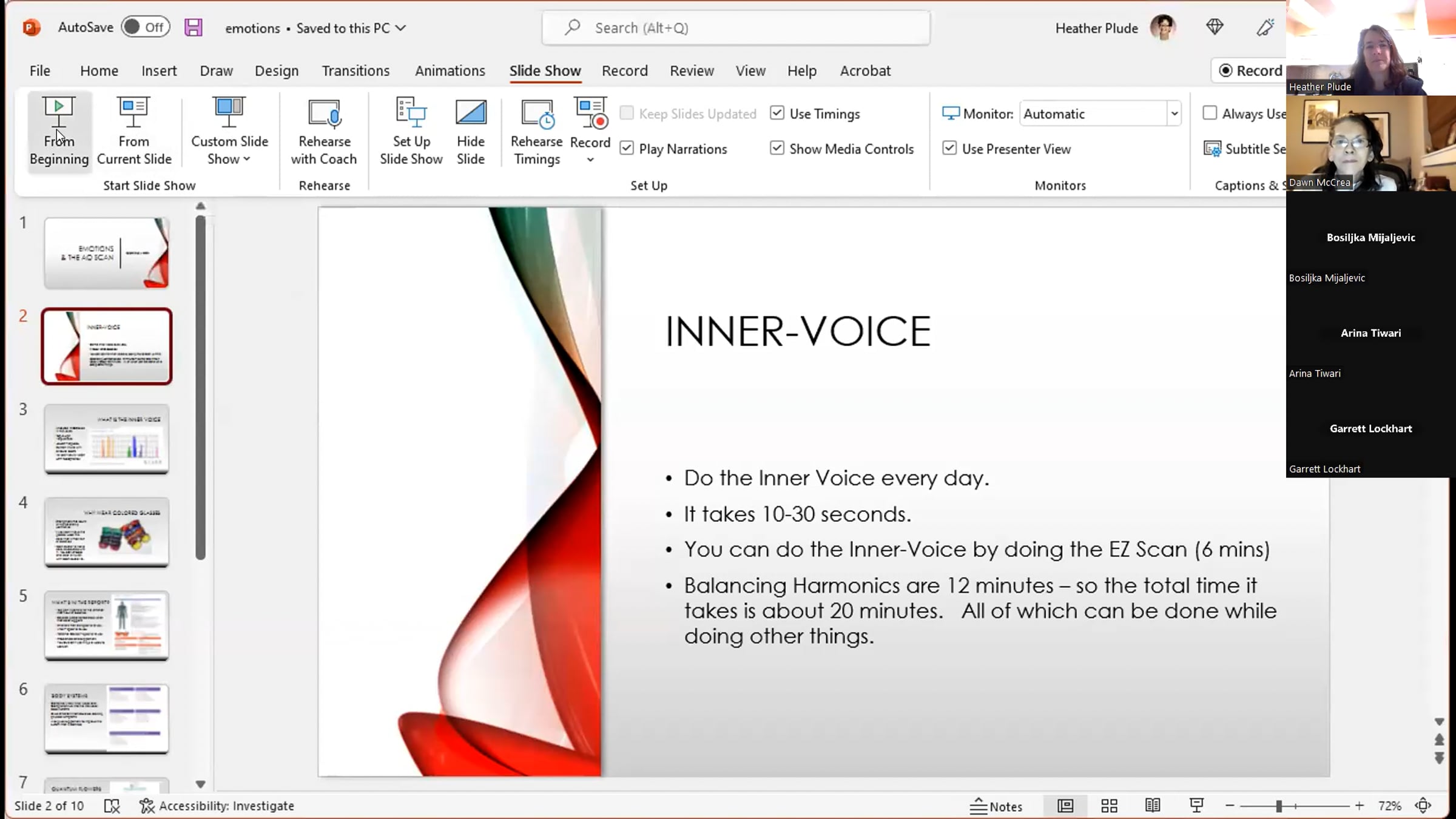Click the Hide Slide icon

[x=470, y=113]
